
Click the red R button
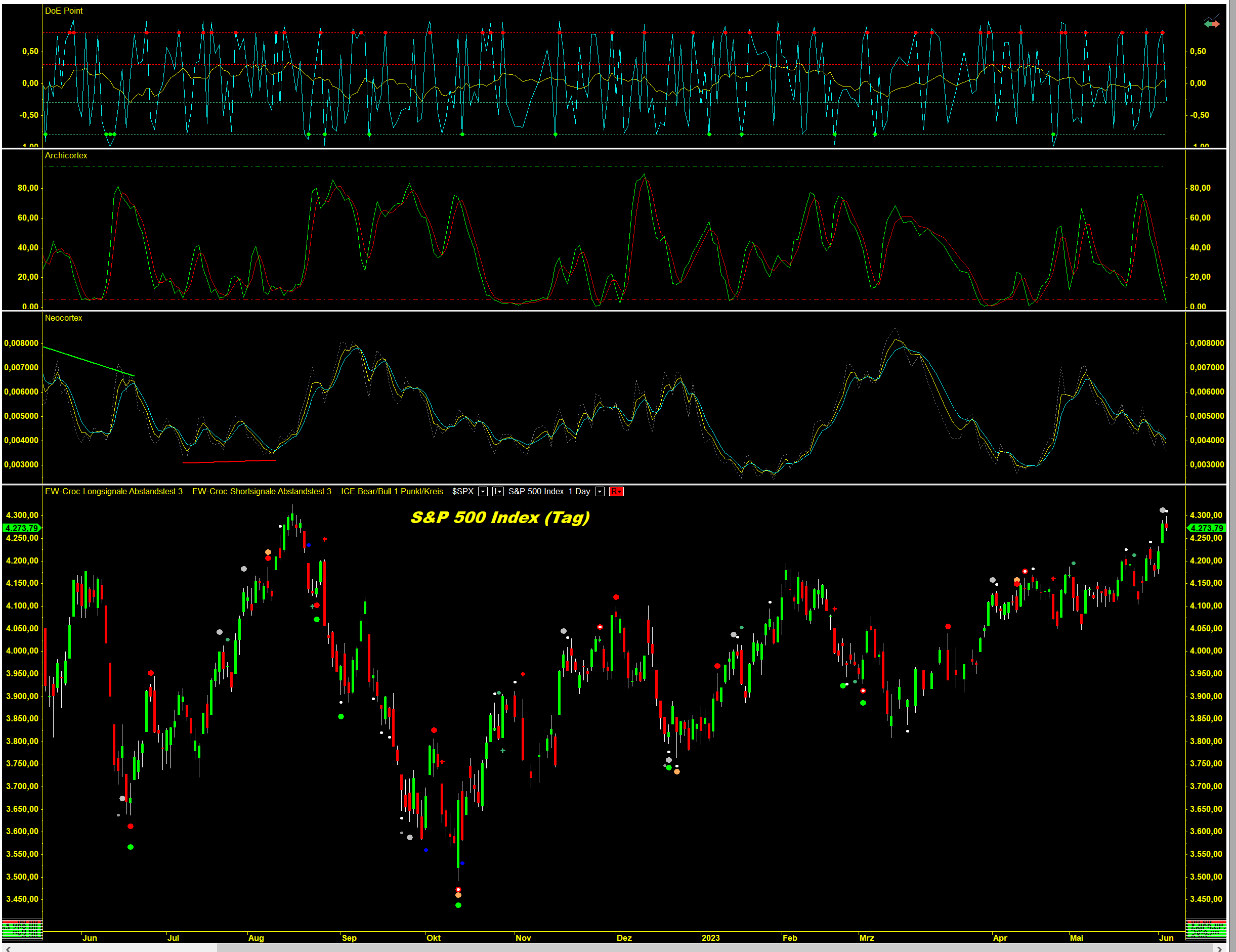tap(616, 491)
